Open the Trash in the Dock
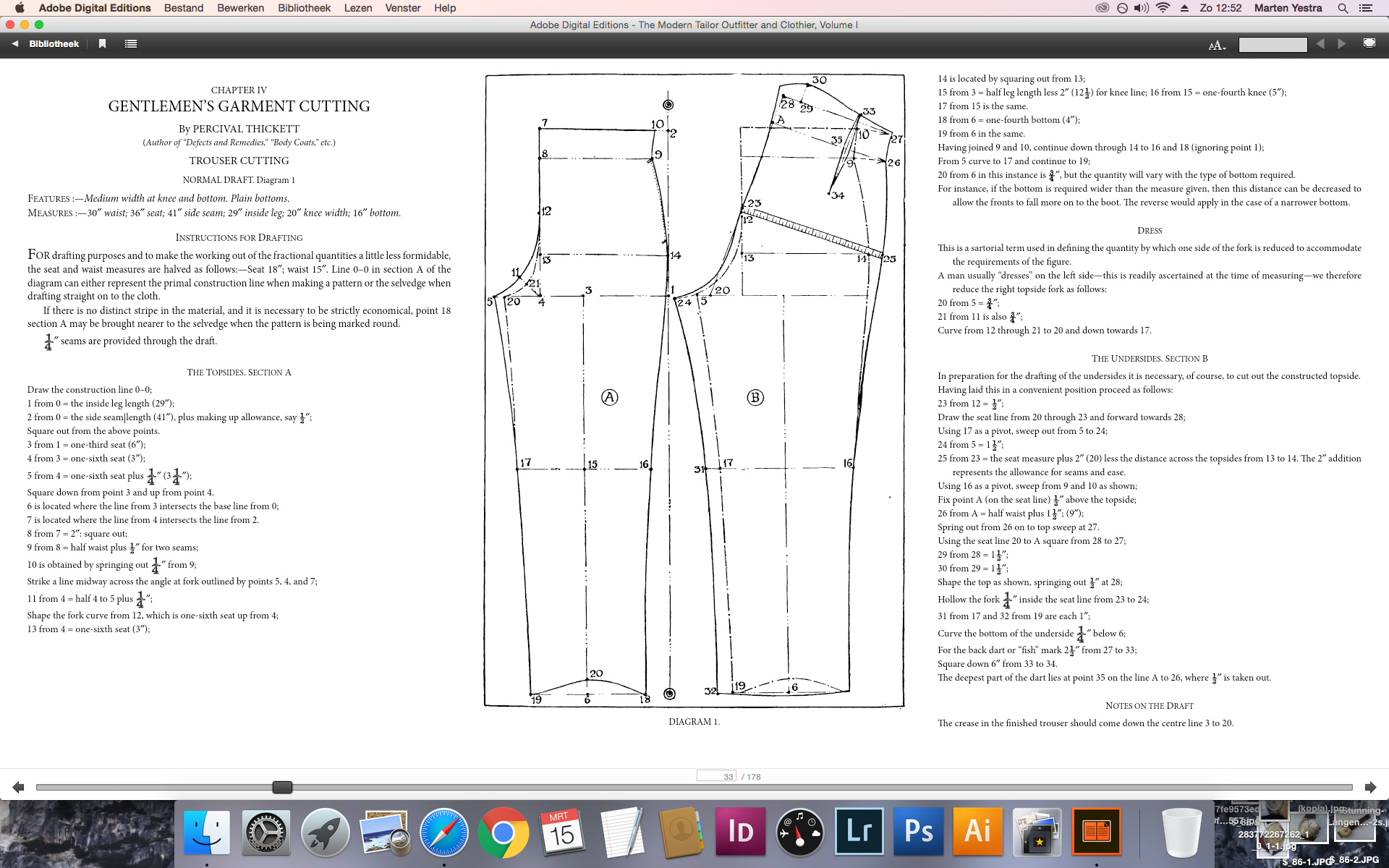This screenshot has width=1389, height=868. [1181, 832]
